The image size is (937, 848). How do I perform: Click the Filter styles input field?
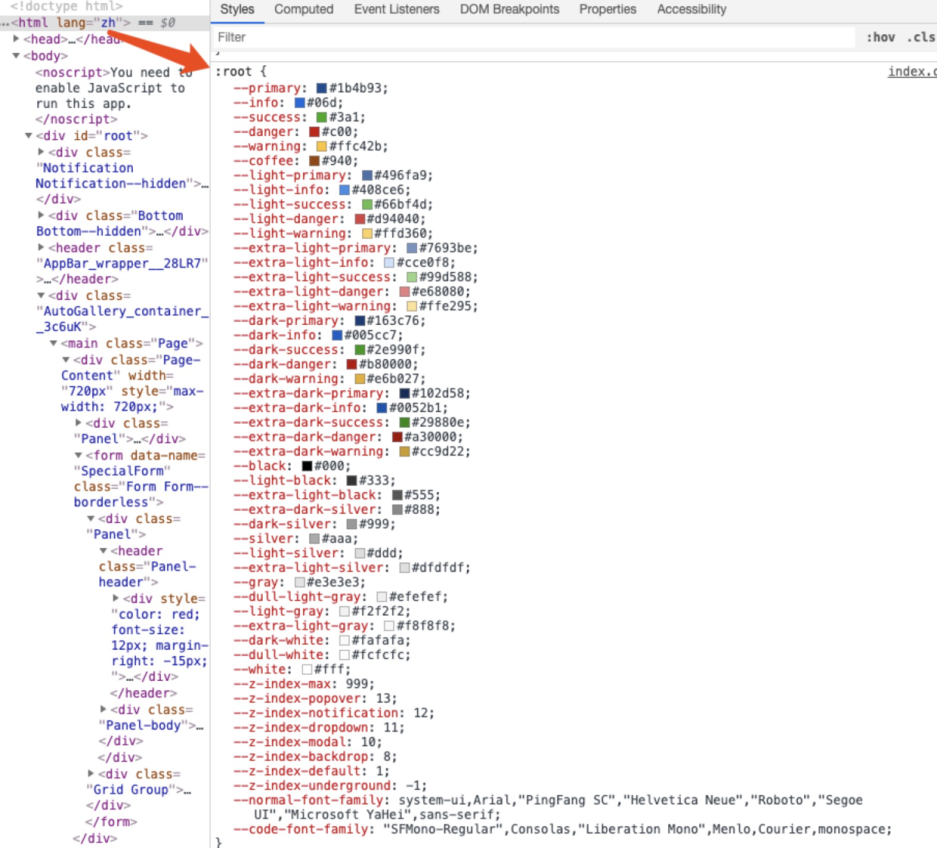pos(530,37)
